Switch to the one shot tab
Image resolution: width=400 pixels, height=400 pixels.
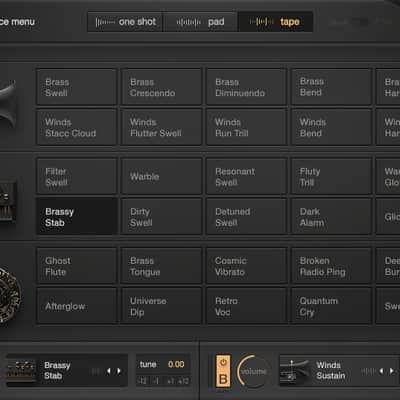(x=125, y=22)
